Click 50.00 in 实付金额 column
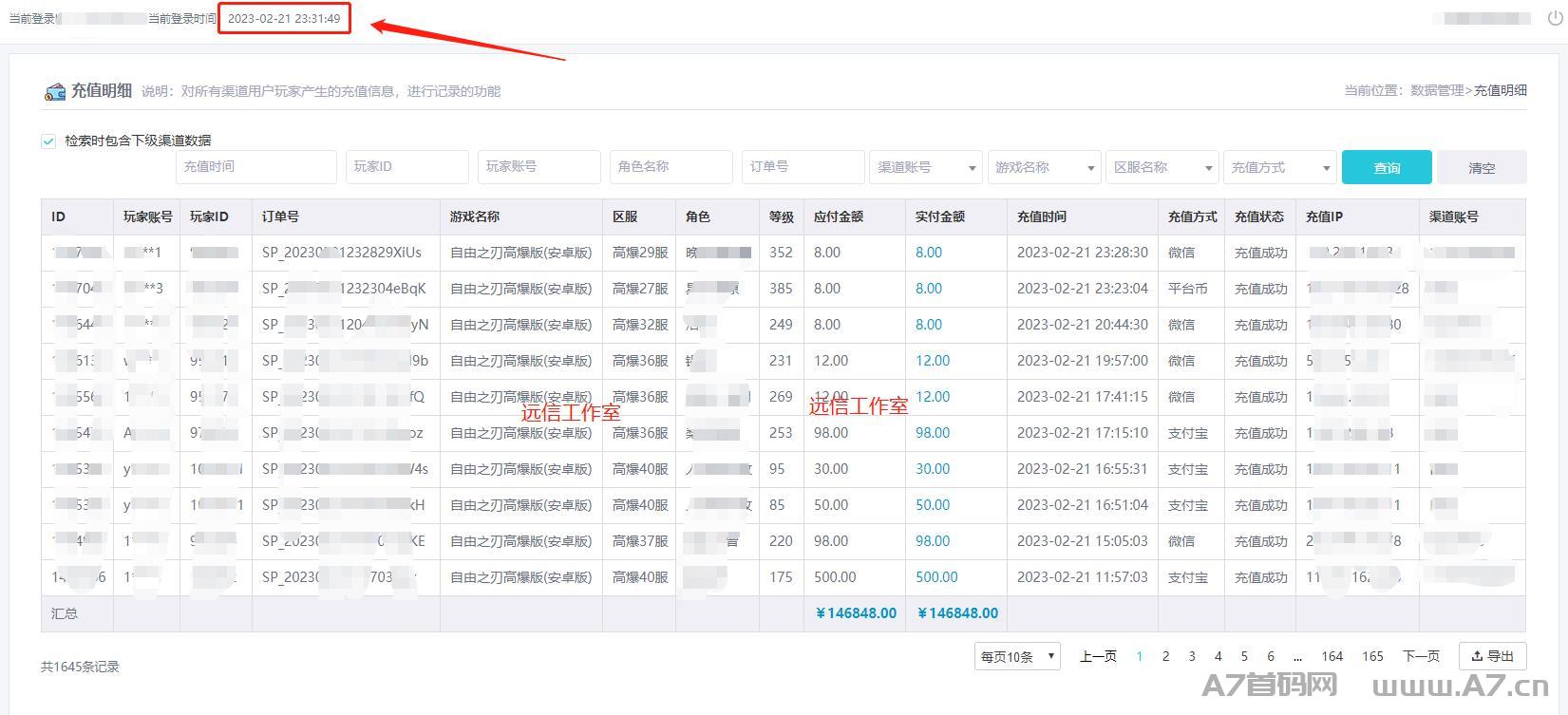Screen dimensions: 1568x715 click(933, 505)
